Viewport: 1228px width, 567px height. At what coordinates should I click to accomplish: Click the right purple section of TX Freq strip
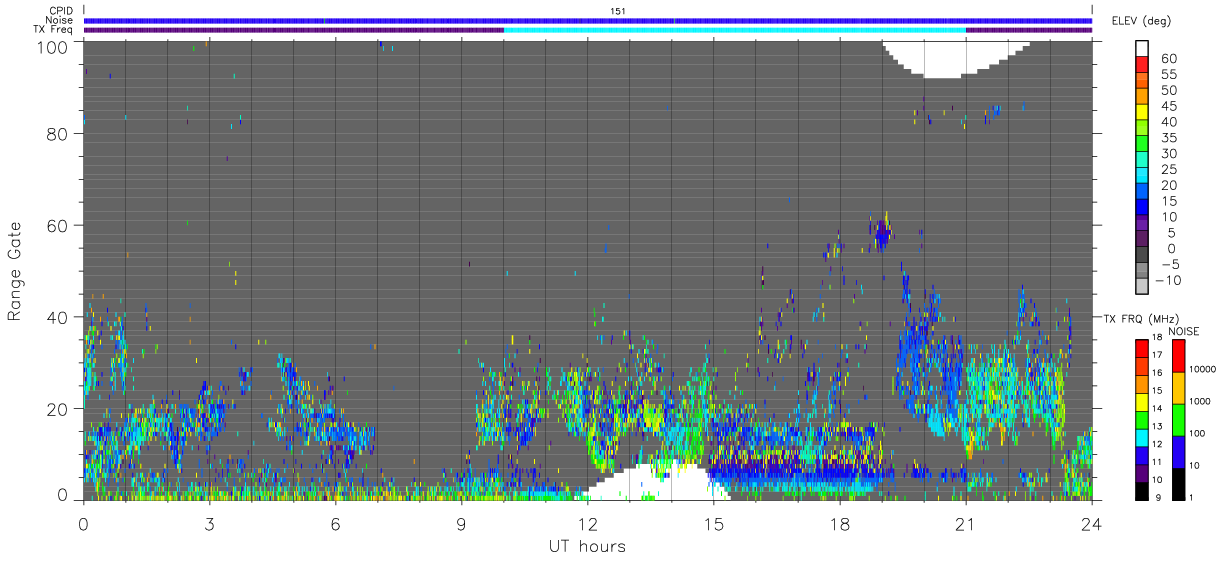pyautogui.click(x=1029, y=30)
